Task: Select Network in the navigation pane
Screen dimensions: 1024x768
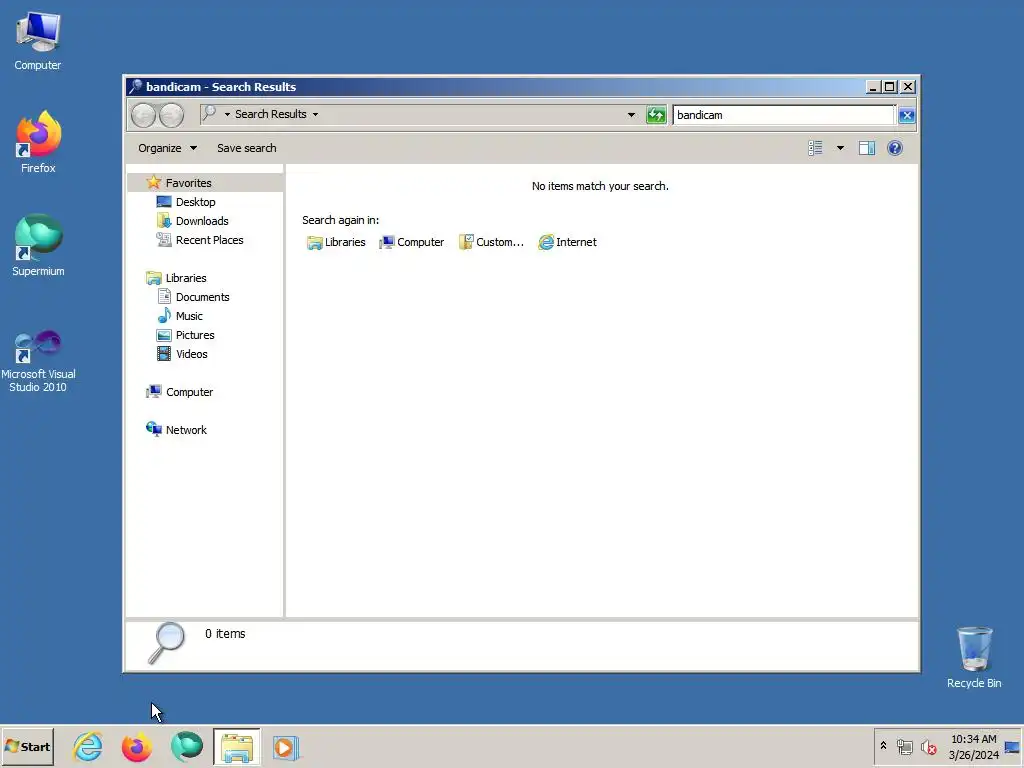Action: [x=176, y=430]
